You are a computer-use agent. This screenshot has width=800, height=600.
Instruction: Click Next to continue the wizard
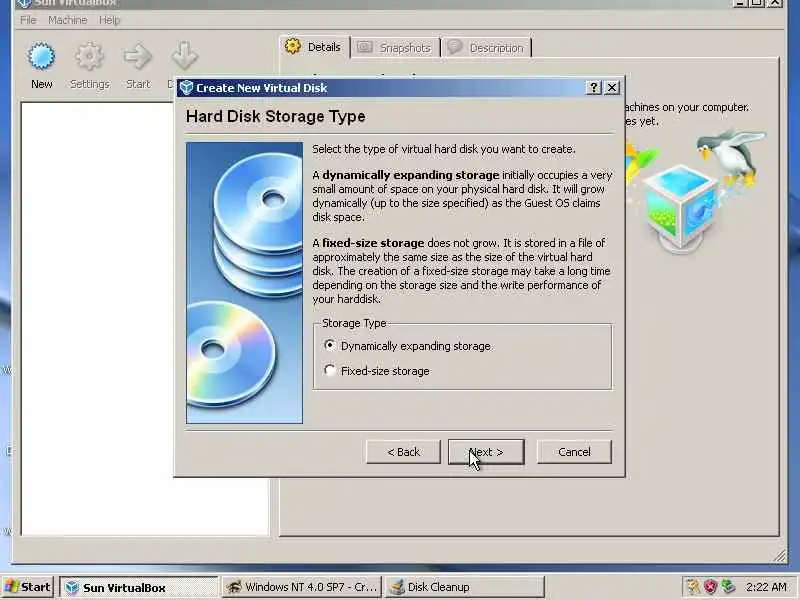point(486,452)
